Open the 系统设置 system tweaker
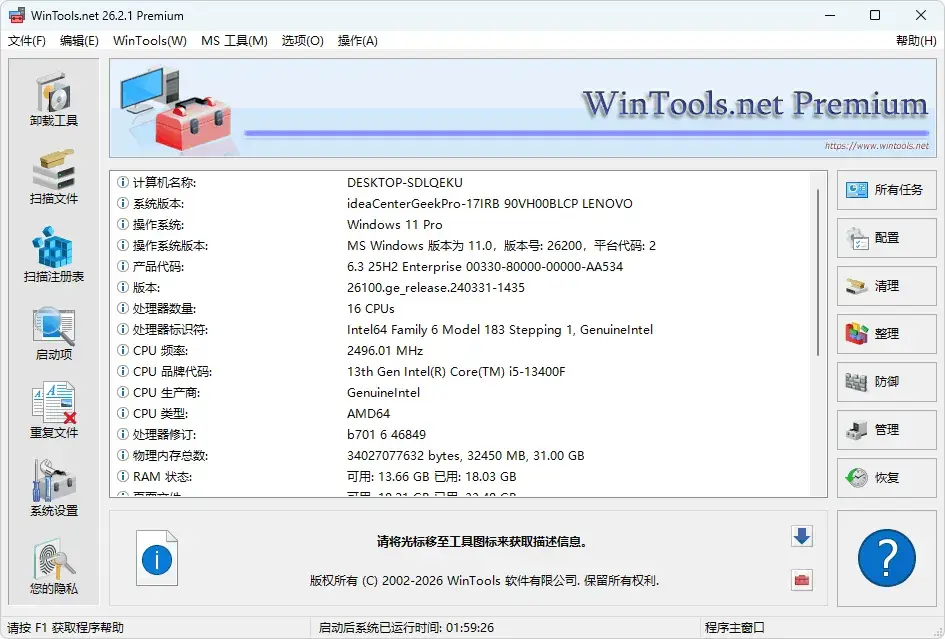Viewport: 945px width, 639px height. (54, 489)
